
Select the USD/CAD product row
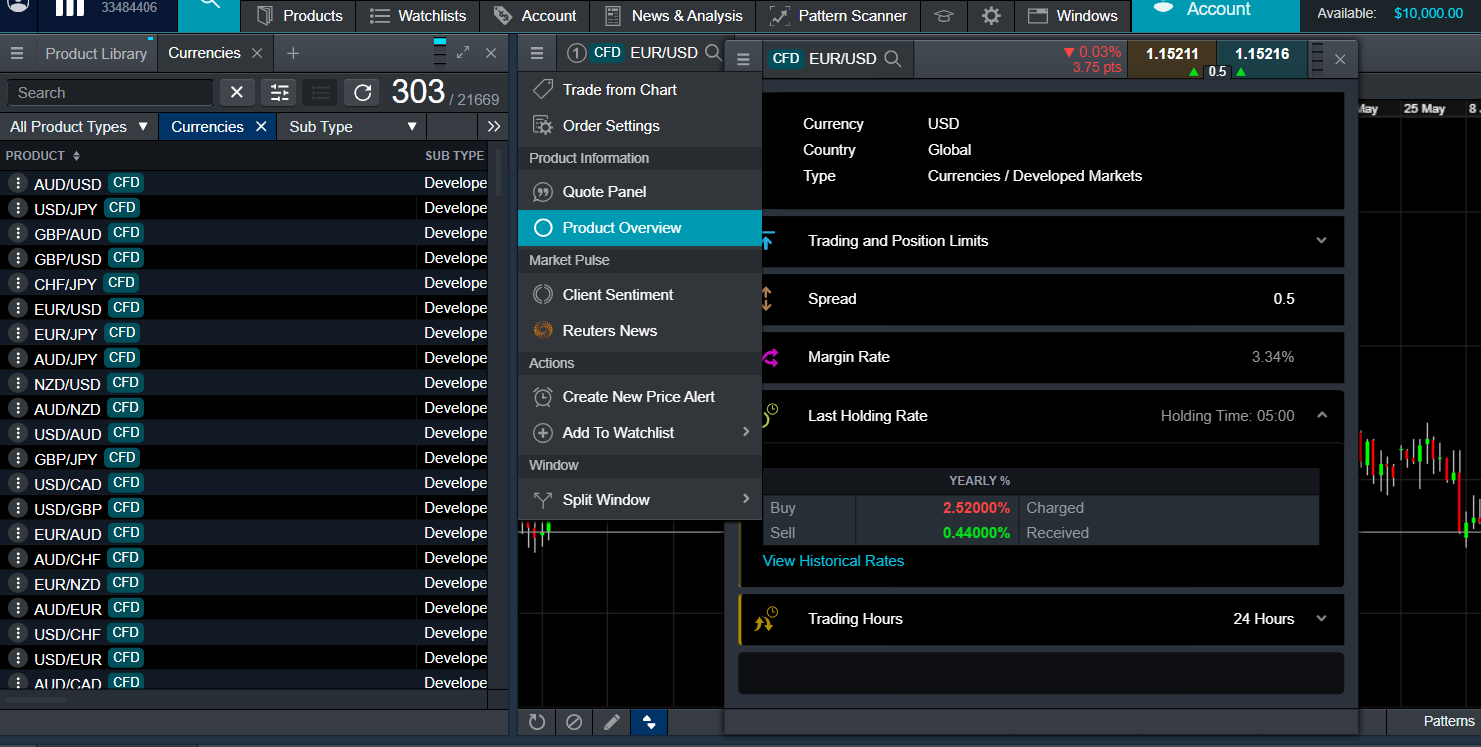point(245,483)
